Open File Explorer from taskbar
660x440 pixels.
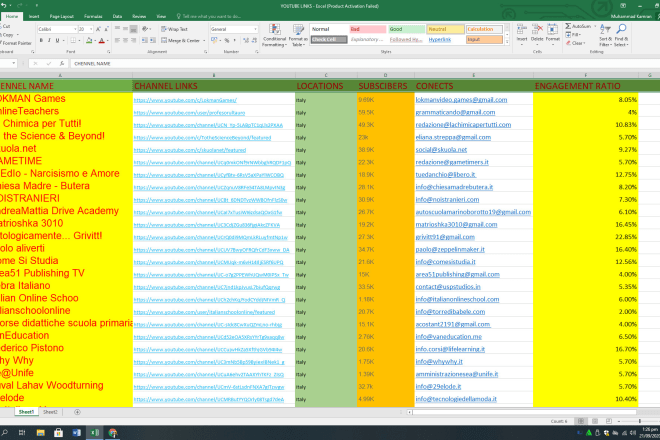pos(40,432)
